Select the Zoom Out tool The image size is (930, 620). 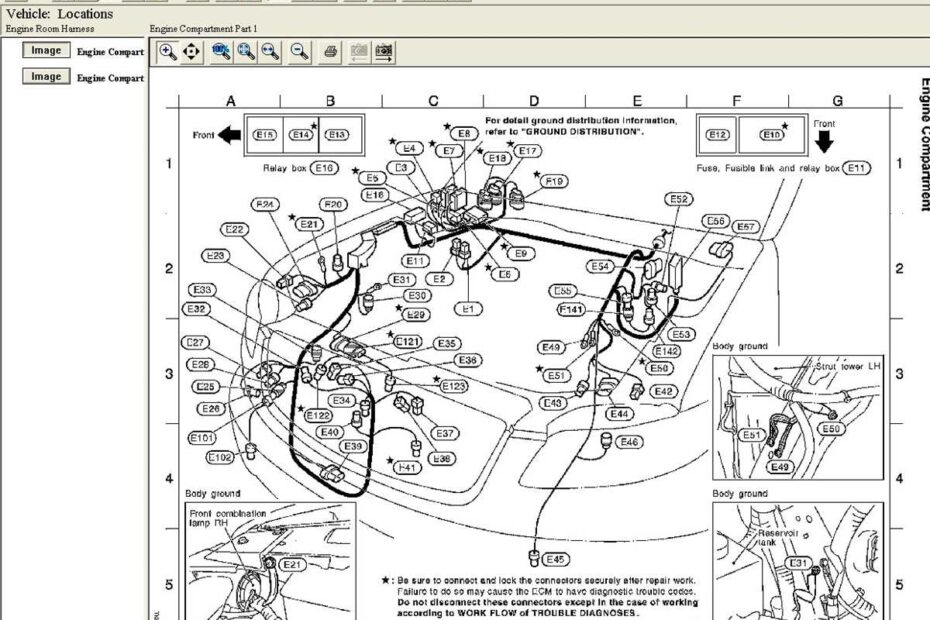tap(299, 52)
